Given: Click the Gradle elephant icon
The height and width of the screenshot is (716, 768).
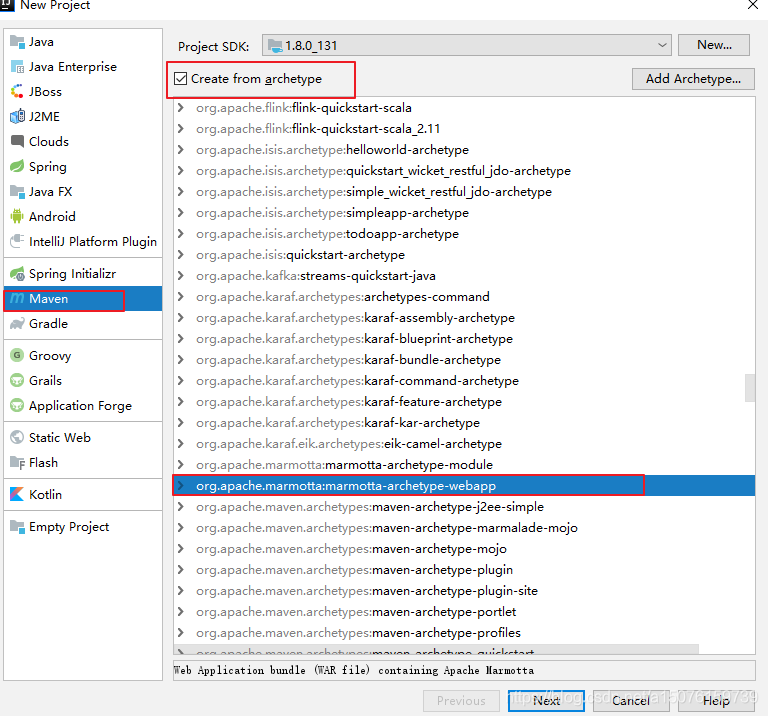Looking at the screenshot, I should tap(17, 324).
